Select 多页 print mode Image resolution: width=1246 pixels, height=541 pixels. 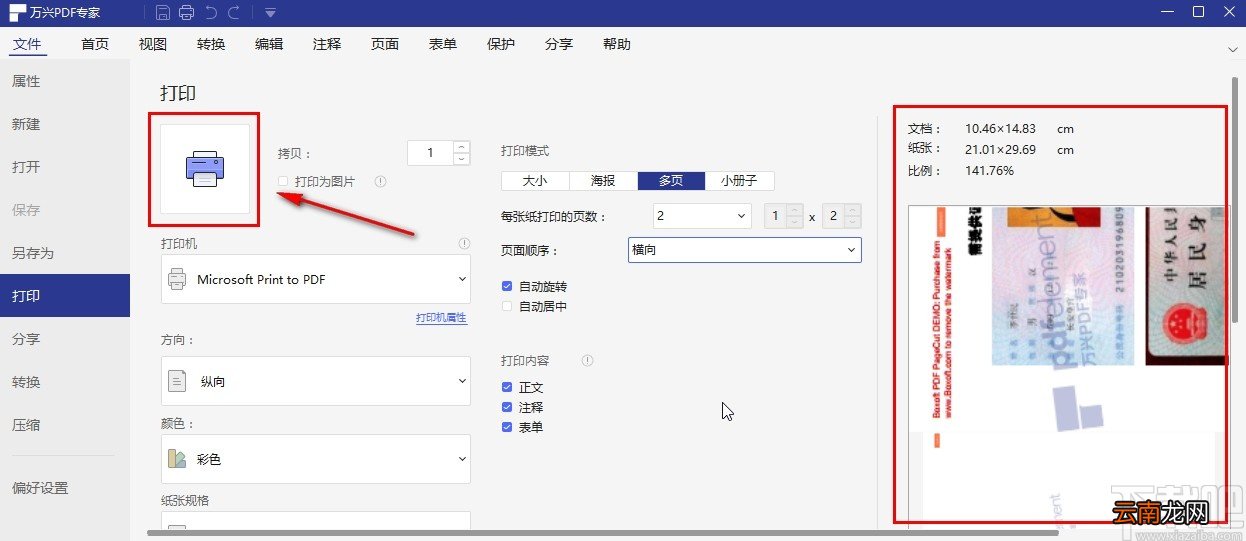pos(671,181)
